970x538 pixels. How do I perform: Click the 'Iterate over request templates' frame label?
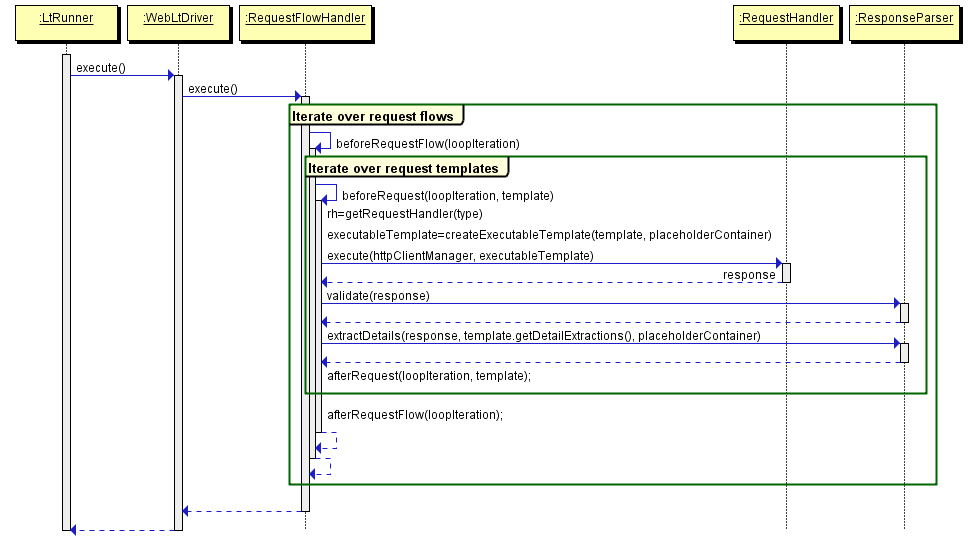pyautogui.click(x=406, y=168)
